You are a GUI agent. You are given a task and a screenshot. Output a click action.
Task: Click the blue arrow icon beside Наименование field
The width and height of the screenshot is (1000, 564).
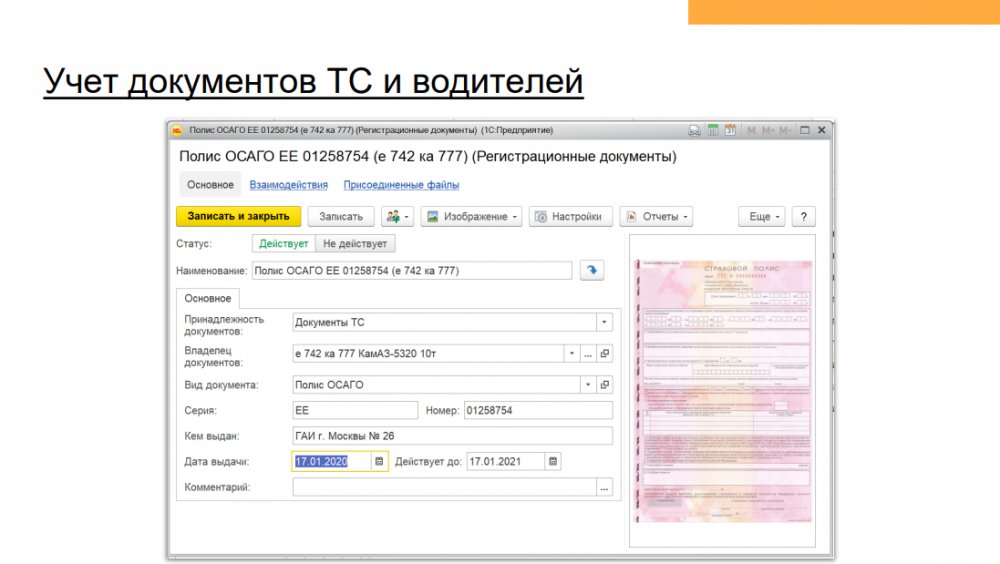(x=592, y=270)
